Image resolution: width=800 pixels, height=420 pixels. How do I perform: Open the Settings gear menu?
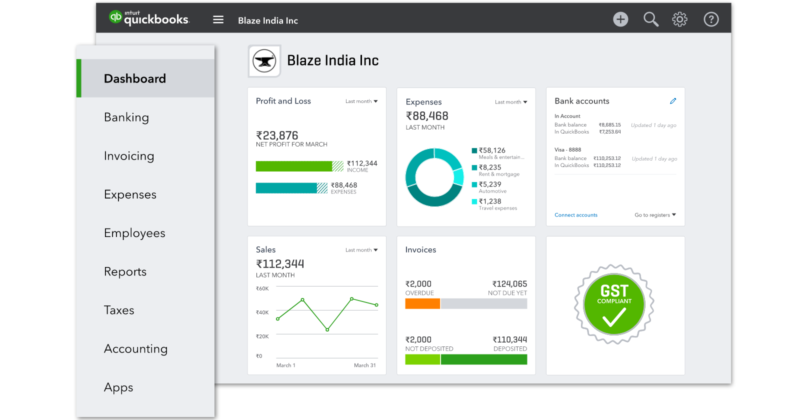[x=680, y=19]
